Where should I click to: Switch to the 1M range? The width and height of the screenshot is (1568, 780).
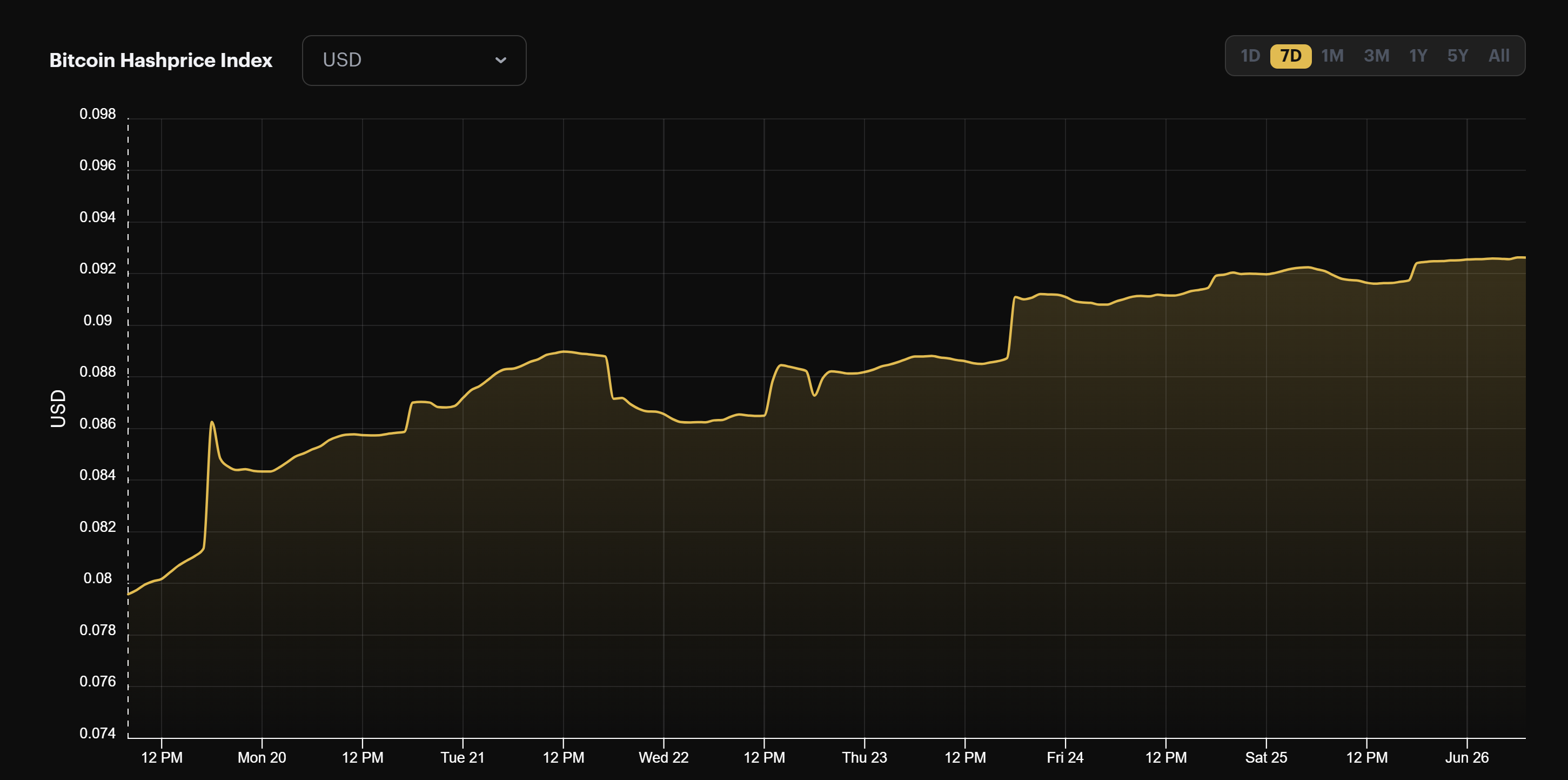click(x=1332, y=56)
